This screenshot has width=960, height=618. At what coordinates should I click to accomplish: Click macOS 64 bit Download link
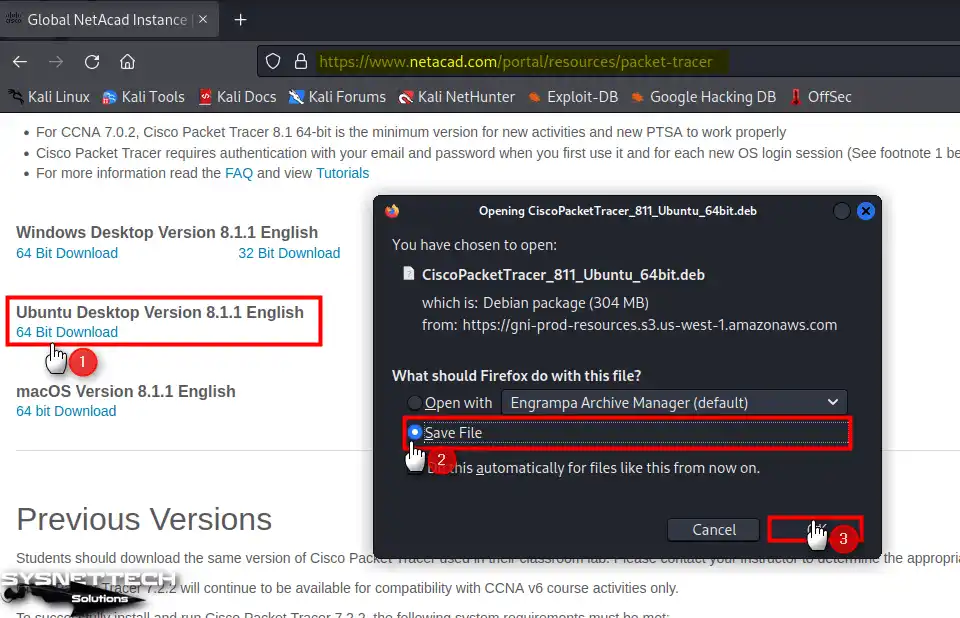tap(66, 411)
